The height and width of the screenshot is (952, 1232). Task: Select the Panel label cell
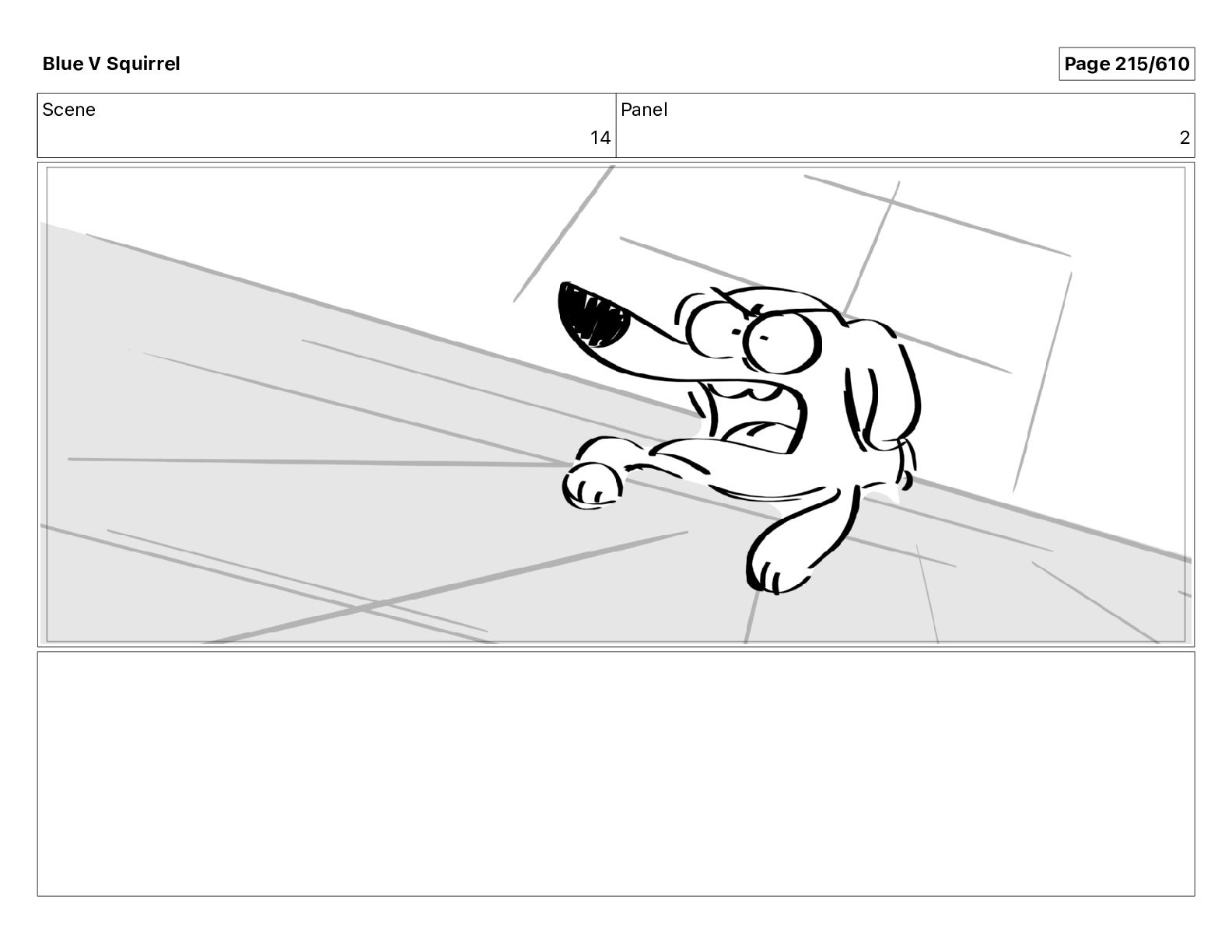[x=905, y=125]
